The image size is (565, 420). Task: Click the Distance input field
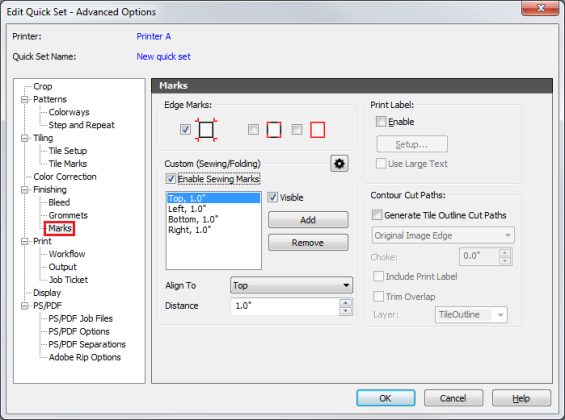285,306
